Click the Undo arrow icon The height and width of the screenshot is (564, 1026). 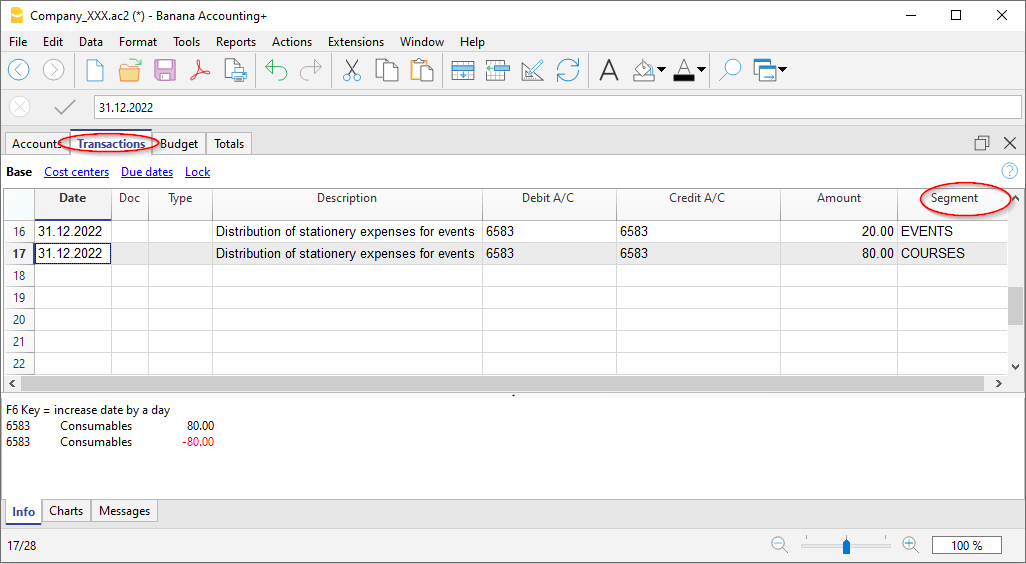tap(276, 70)
